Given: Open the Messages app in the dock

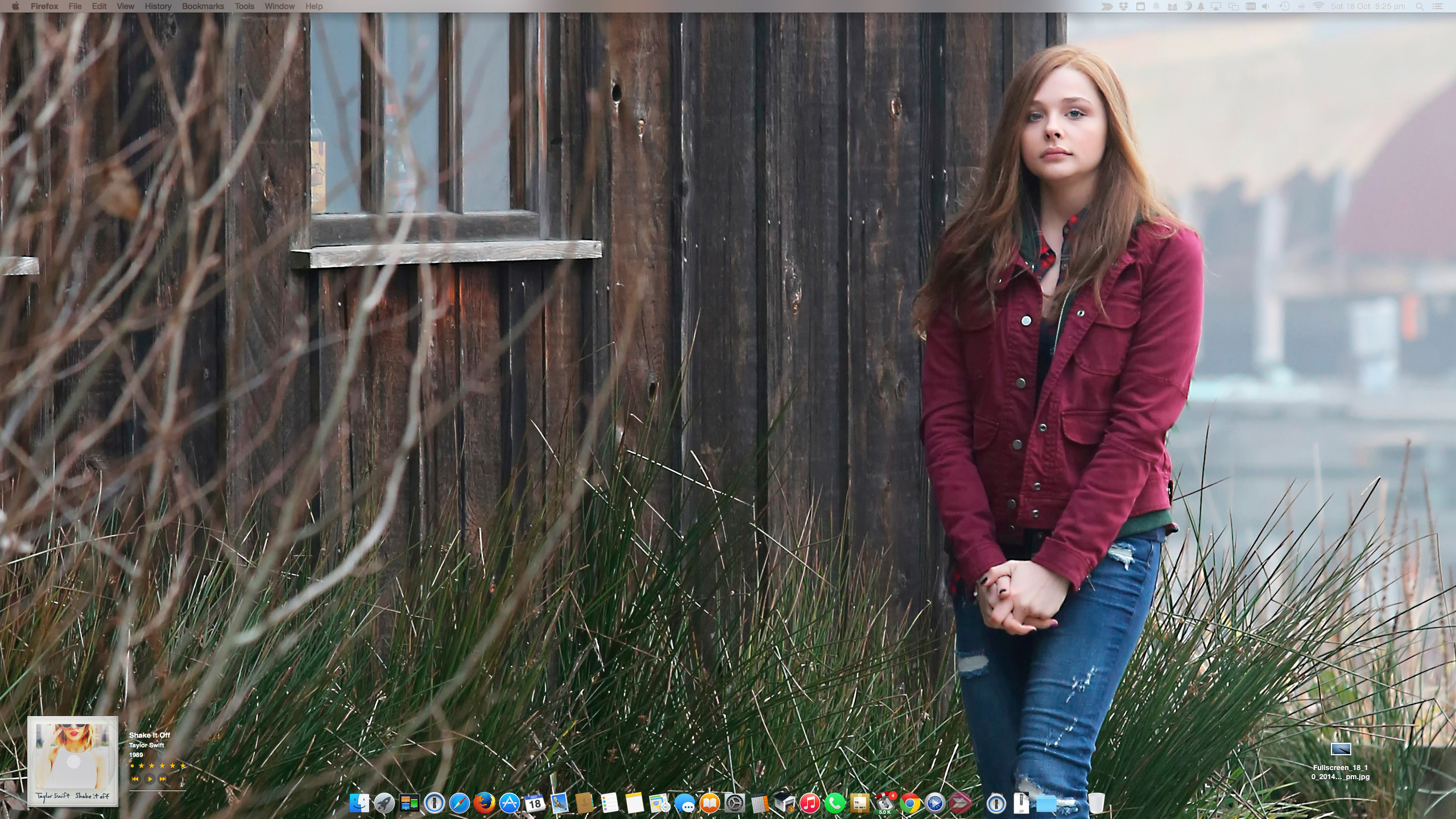Looking at the screenshot, I should tap(685, 803).
